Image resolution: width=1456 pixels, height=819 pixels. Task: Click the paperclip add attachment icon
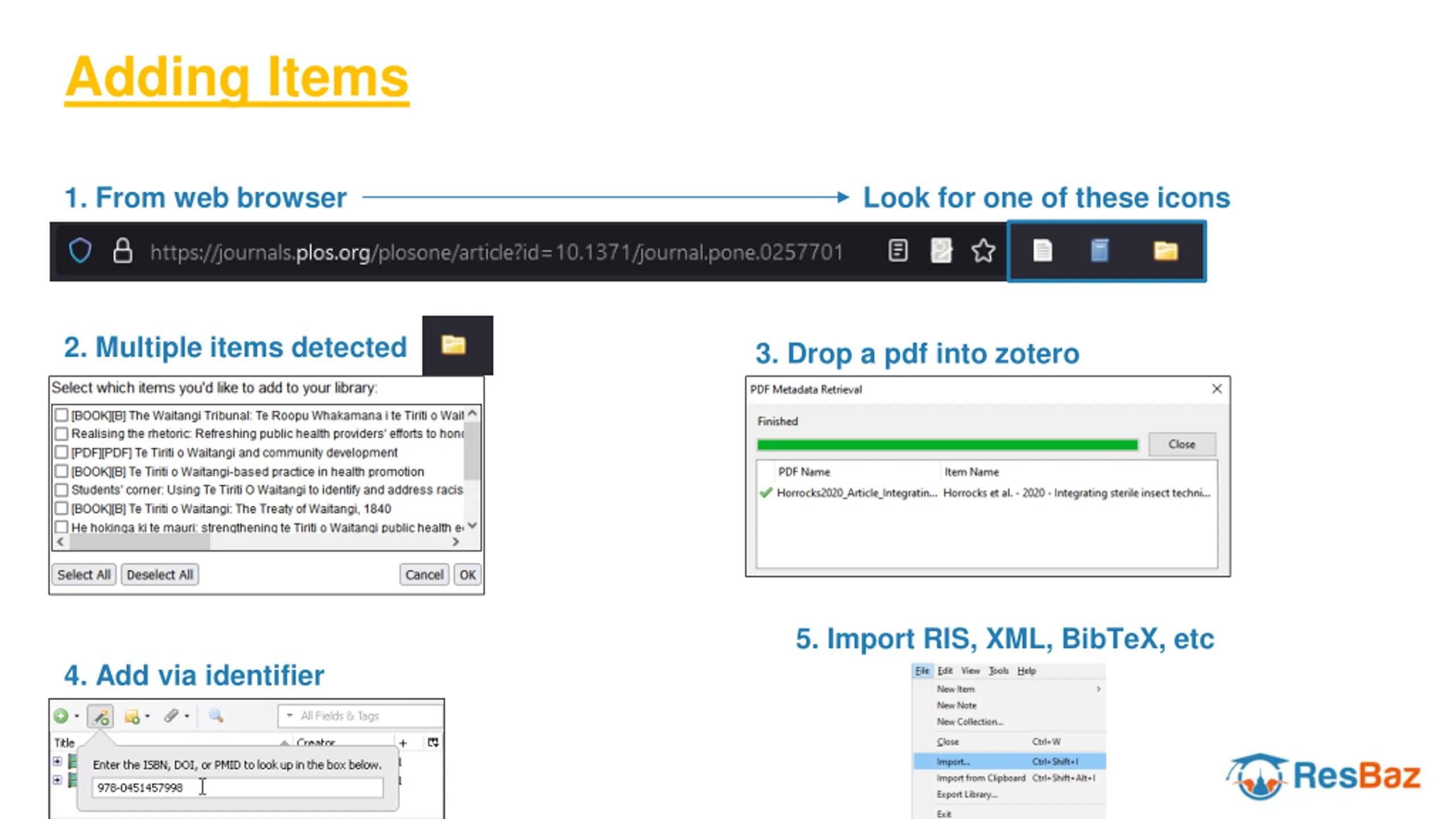click(x=171, y=716)
